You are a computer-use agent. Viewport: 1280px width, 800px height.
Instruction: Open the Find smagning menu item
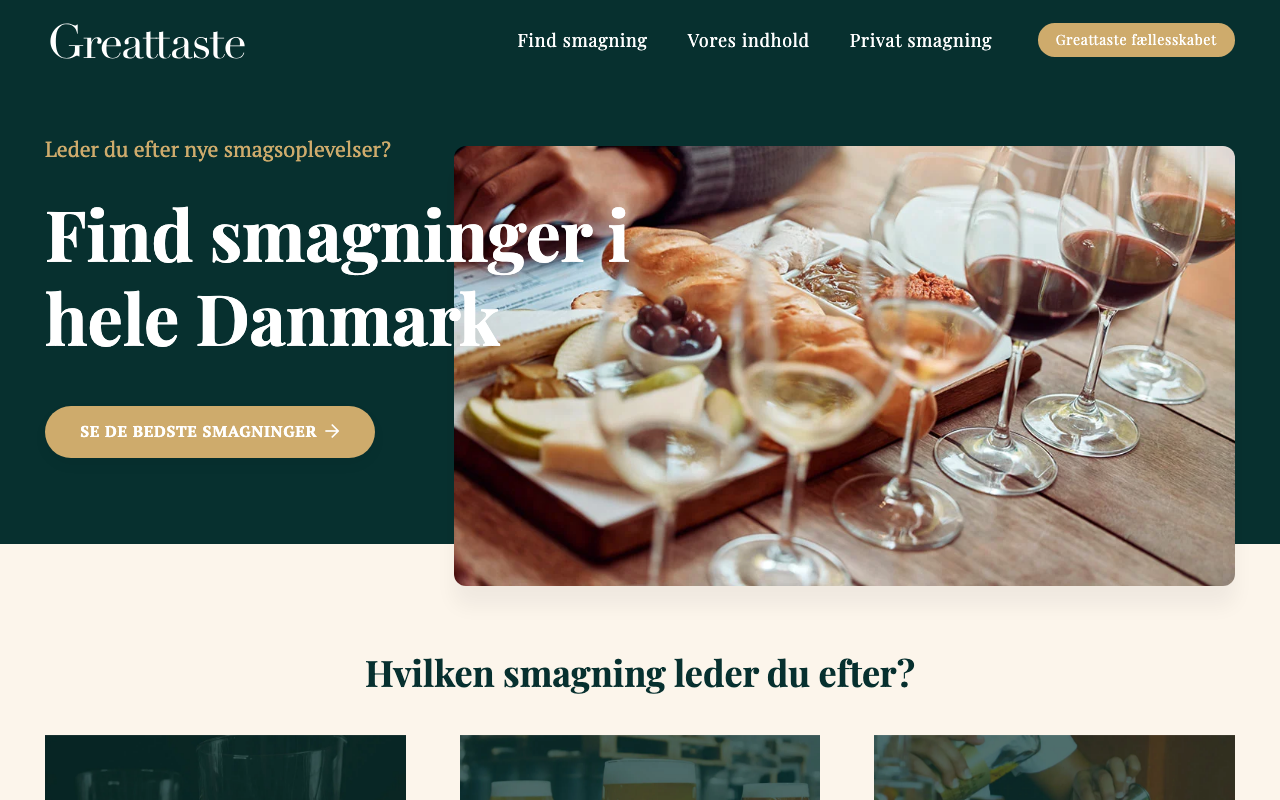tap(582, 40)
